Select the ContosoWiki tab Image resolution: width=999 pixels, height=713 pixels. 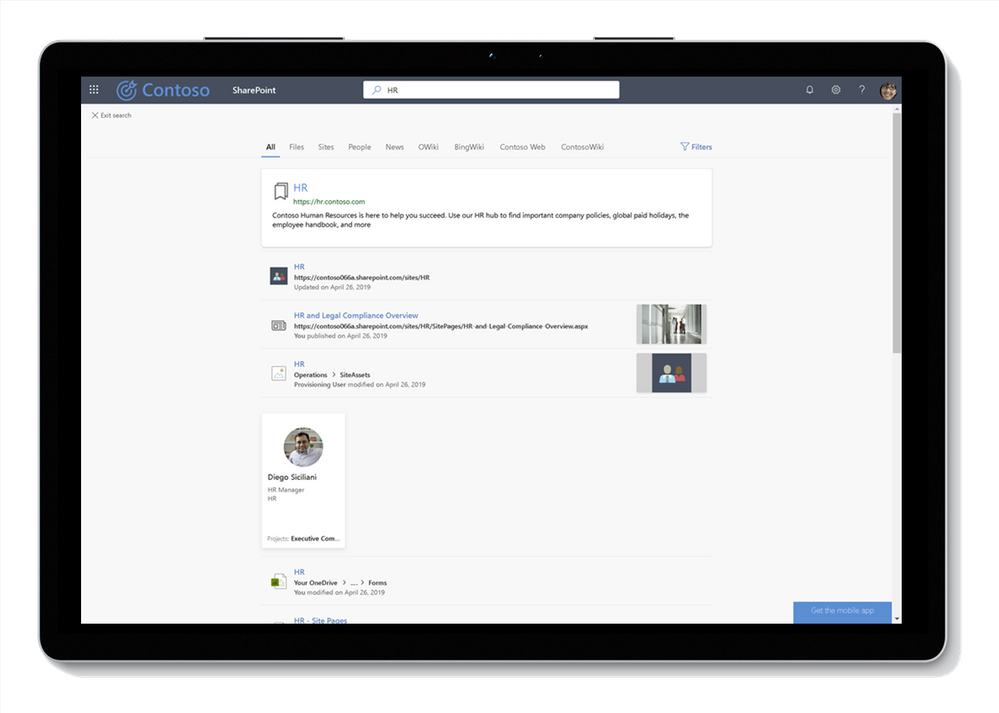582,147
